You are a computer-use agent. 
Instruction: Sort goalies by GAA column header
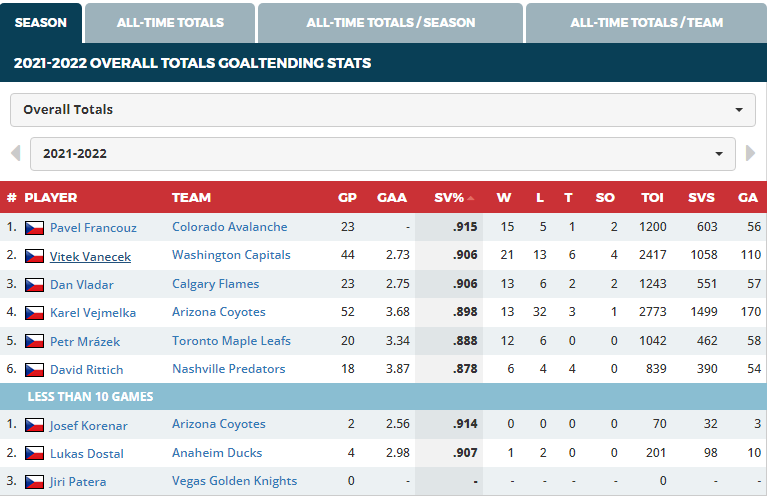[x=392, y=198]
